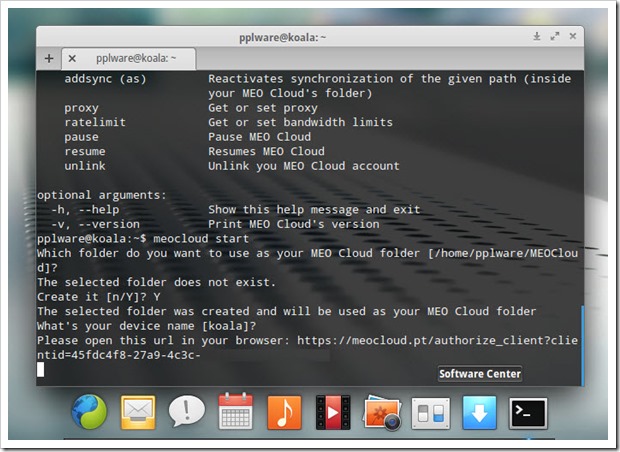Screen dimensions: 620x452
Task: Click the 'meocloud start' command text
Action: [x=201, y=238]
